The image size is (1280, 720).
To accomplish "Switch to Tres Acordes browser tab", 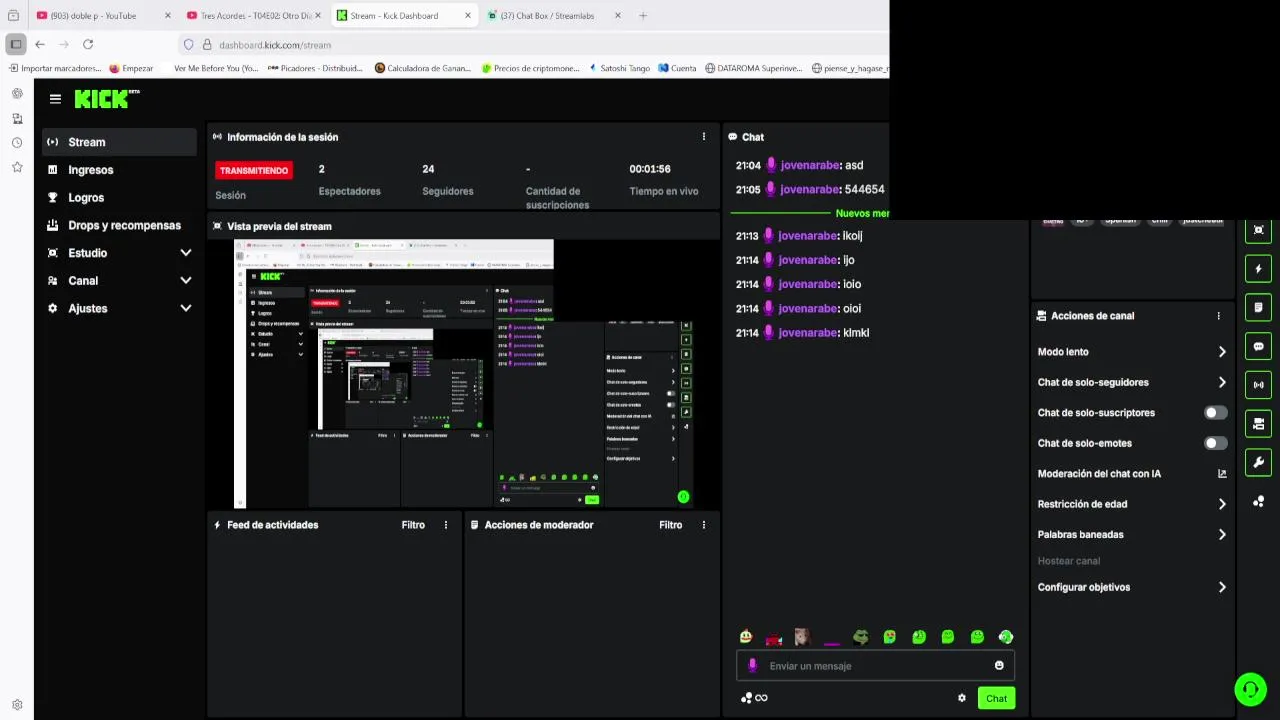I will pyautogui.click(x=255, y=15).
